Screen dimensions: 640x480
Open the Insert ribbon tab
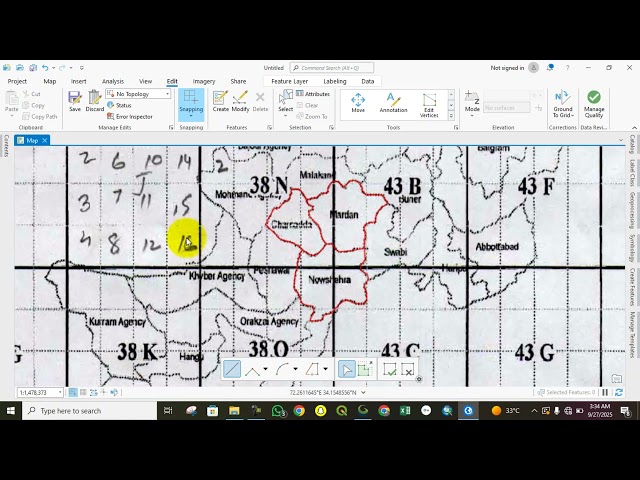click(78, 81)
